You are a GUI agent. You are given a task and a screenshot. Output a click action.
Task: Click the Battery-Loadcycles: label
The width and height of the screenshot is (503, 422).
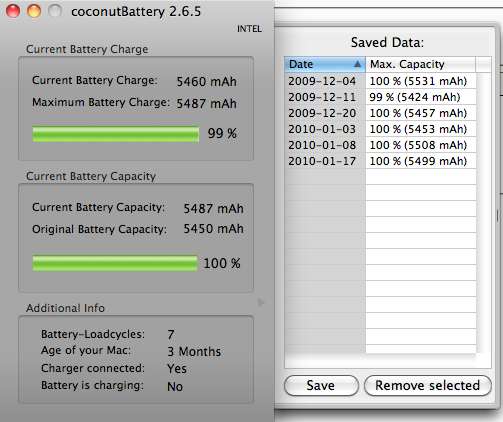pos(93,334)
